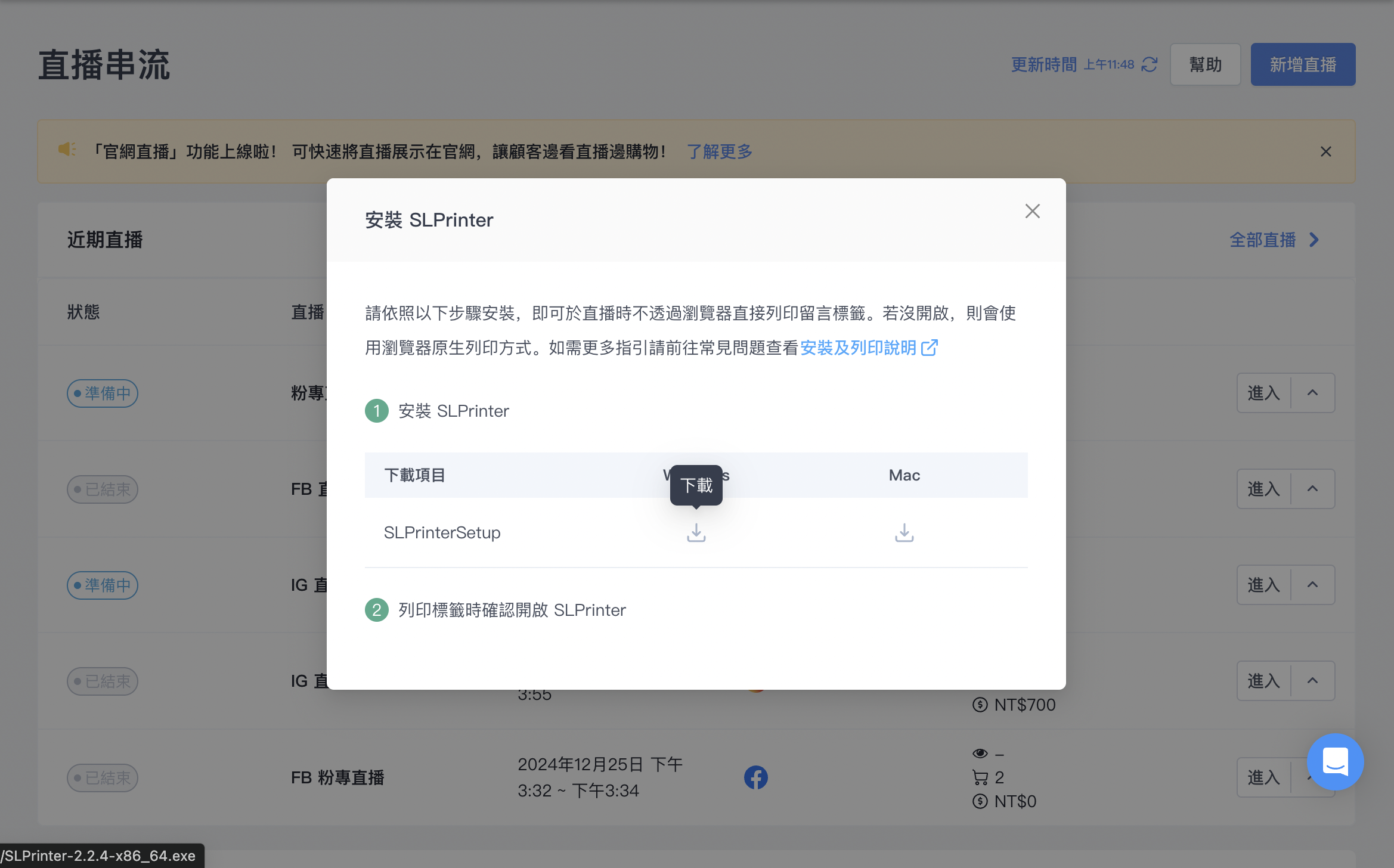Click the 直播串流 page title

(x=104, y=64)
